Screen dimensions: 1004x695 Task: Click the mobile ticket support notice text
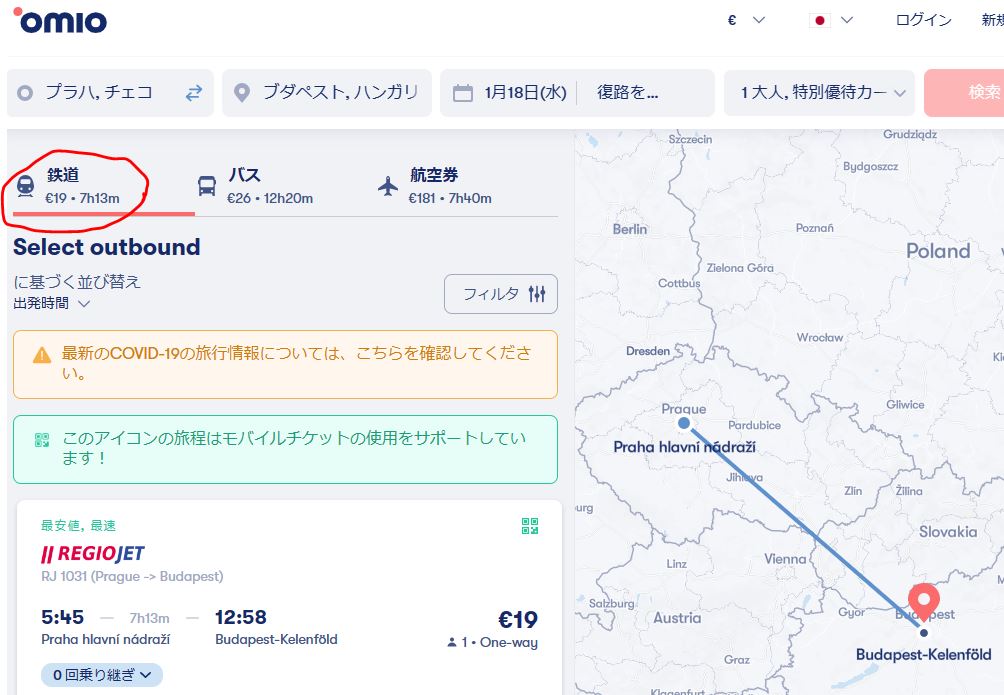294,448
